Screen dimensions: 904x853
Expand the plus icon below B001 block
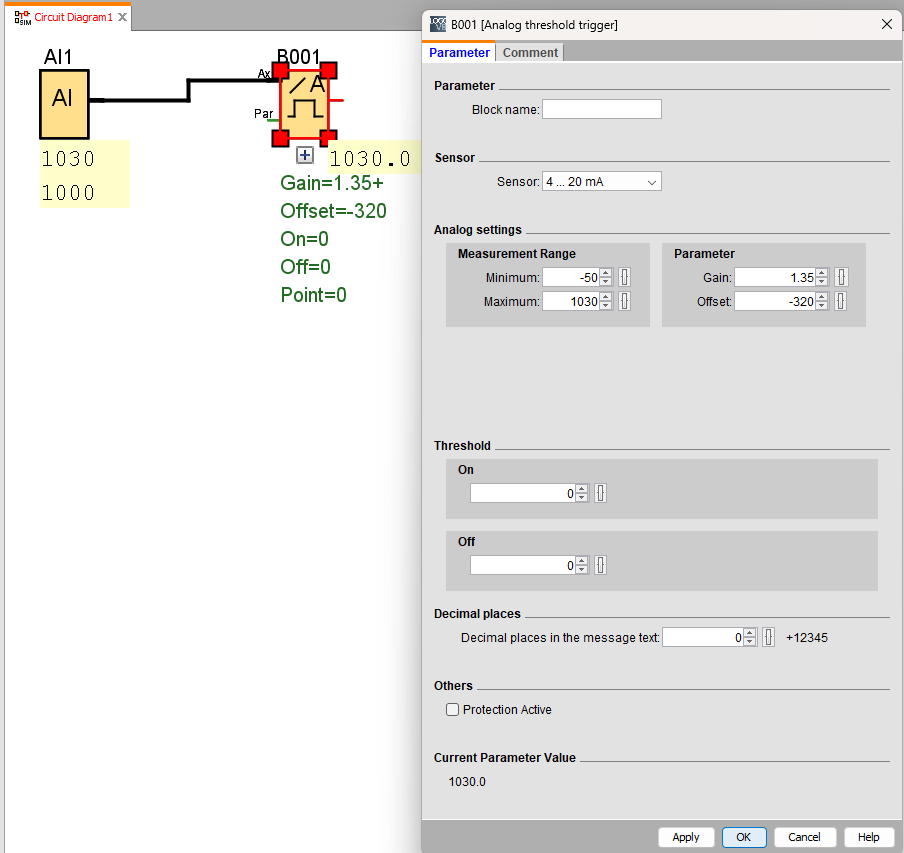click(x=305, y=155)
